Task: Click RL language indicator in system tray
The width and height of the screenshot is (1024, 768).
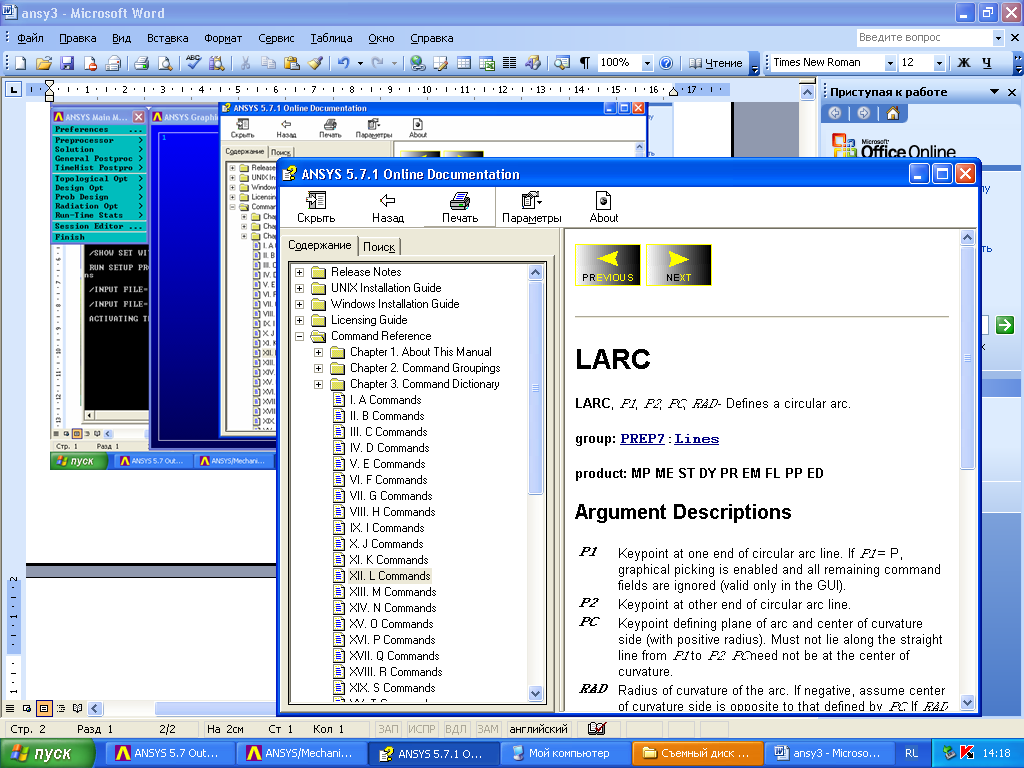Action: tap(911, 753)
